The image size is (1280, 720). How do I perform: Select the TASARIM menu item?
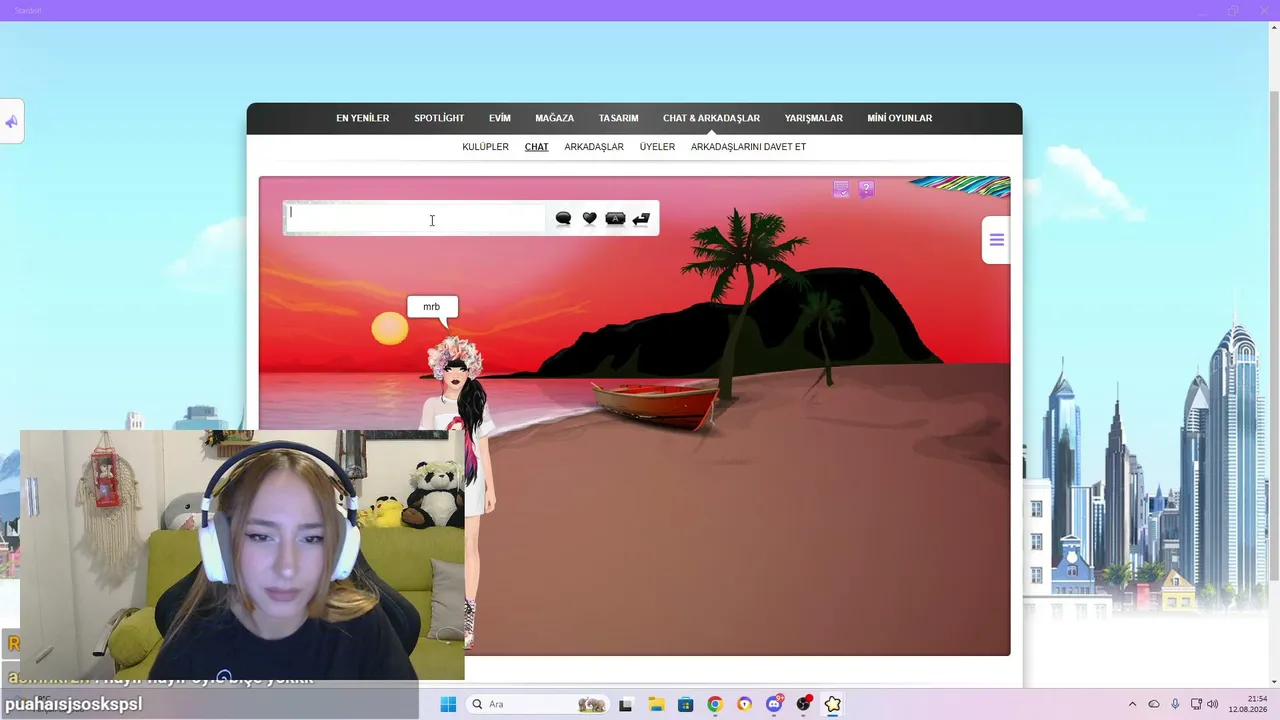618,118
